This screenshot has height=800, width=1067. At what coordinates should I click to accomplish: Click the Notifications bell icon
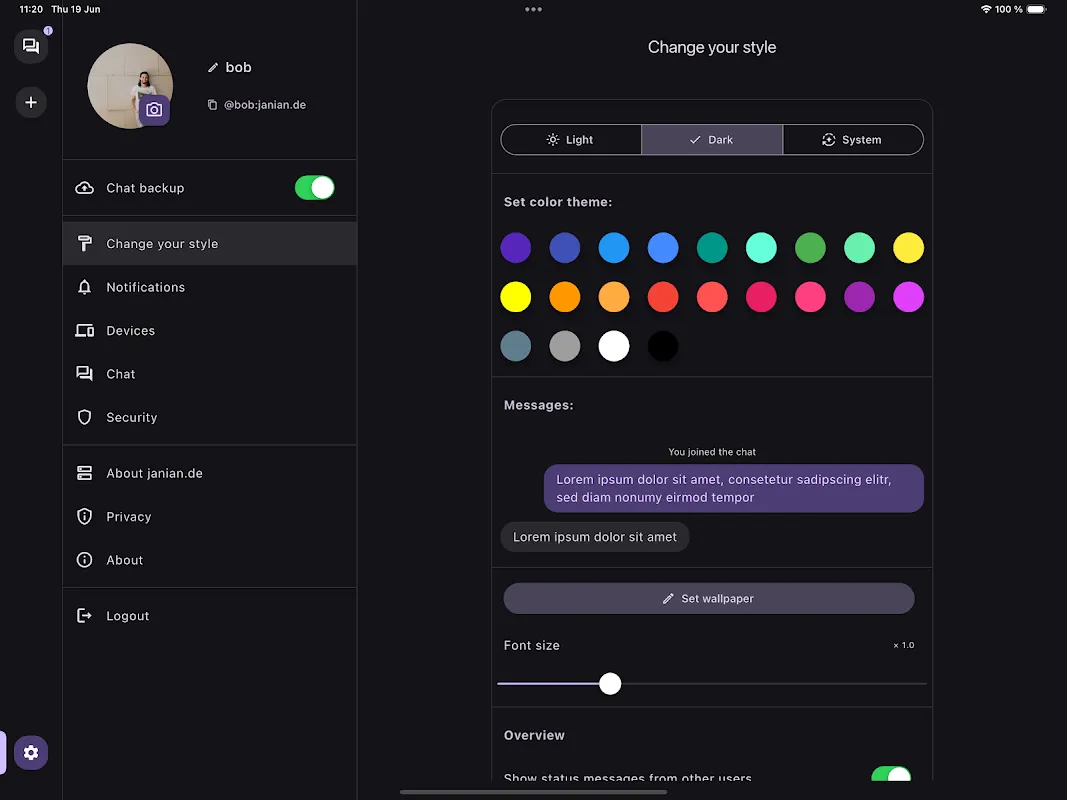[x=84, y=287]
